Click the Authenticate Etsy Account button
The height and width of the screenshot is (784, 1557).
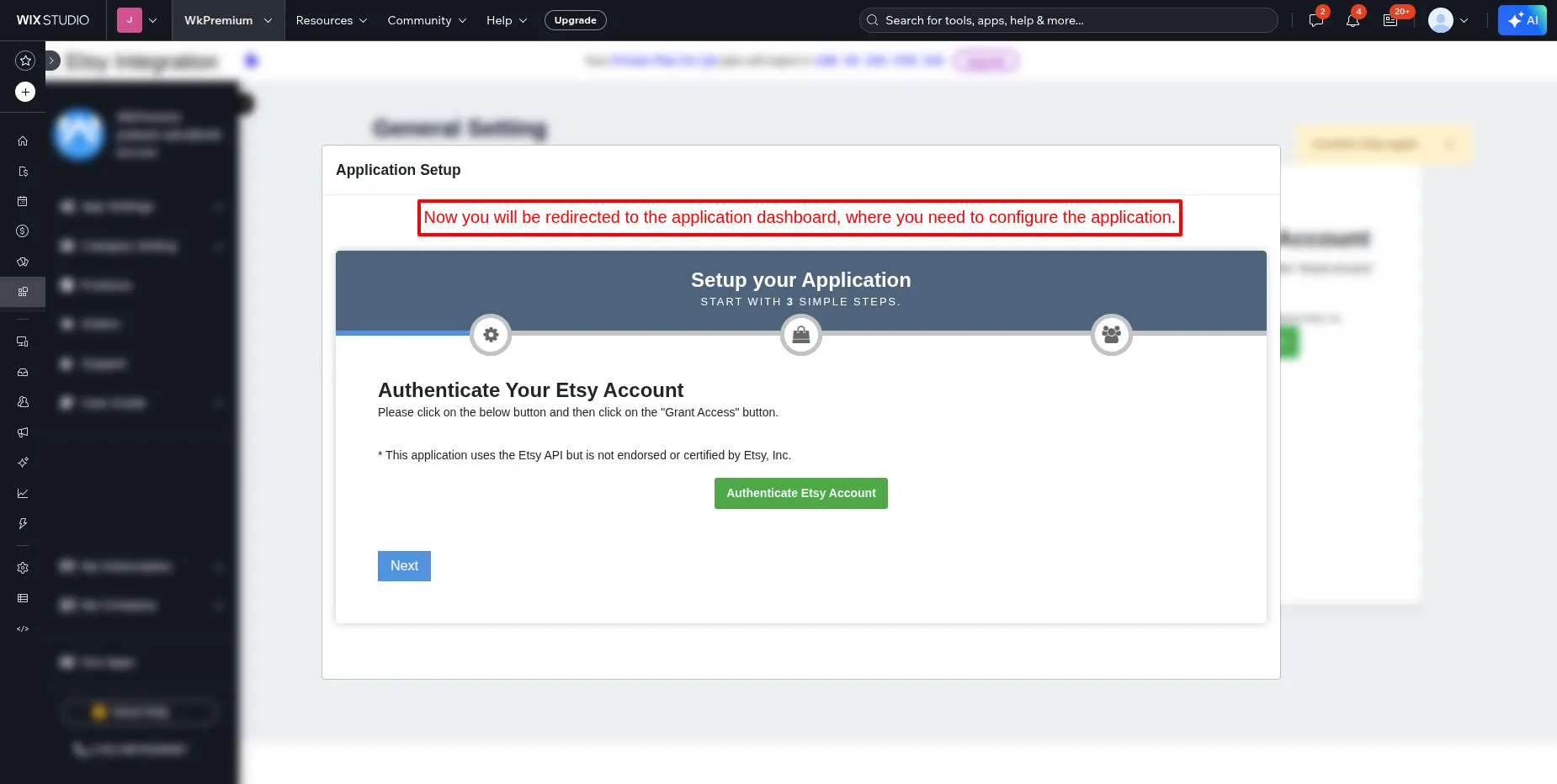pyautogui.click(x=800, y=493)
